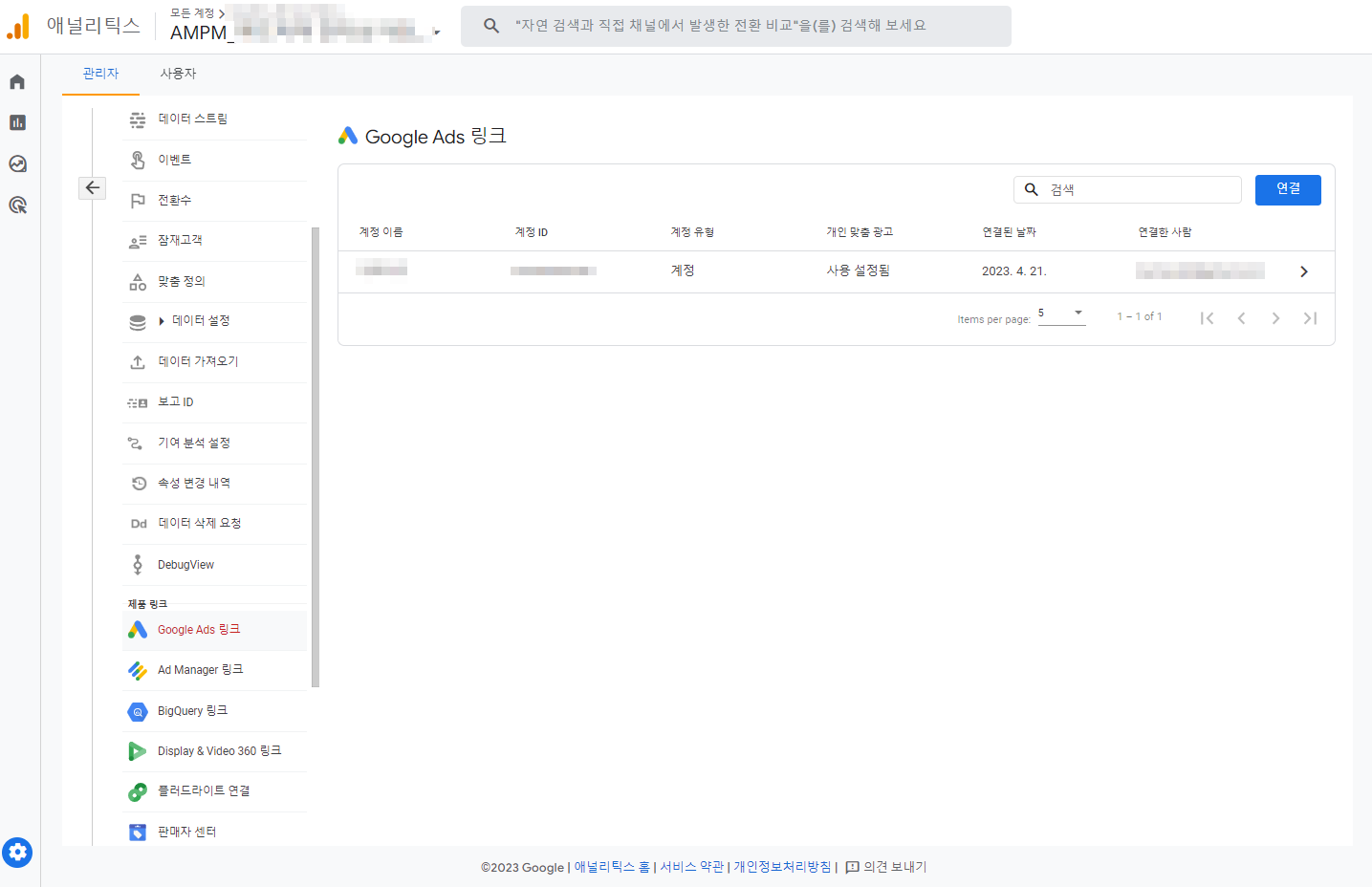This screenshot has width=1372, height=887.
Task: Click the 데이터 가져오기 upload icon
Action: 138,362
